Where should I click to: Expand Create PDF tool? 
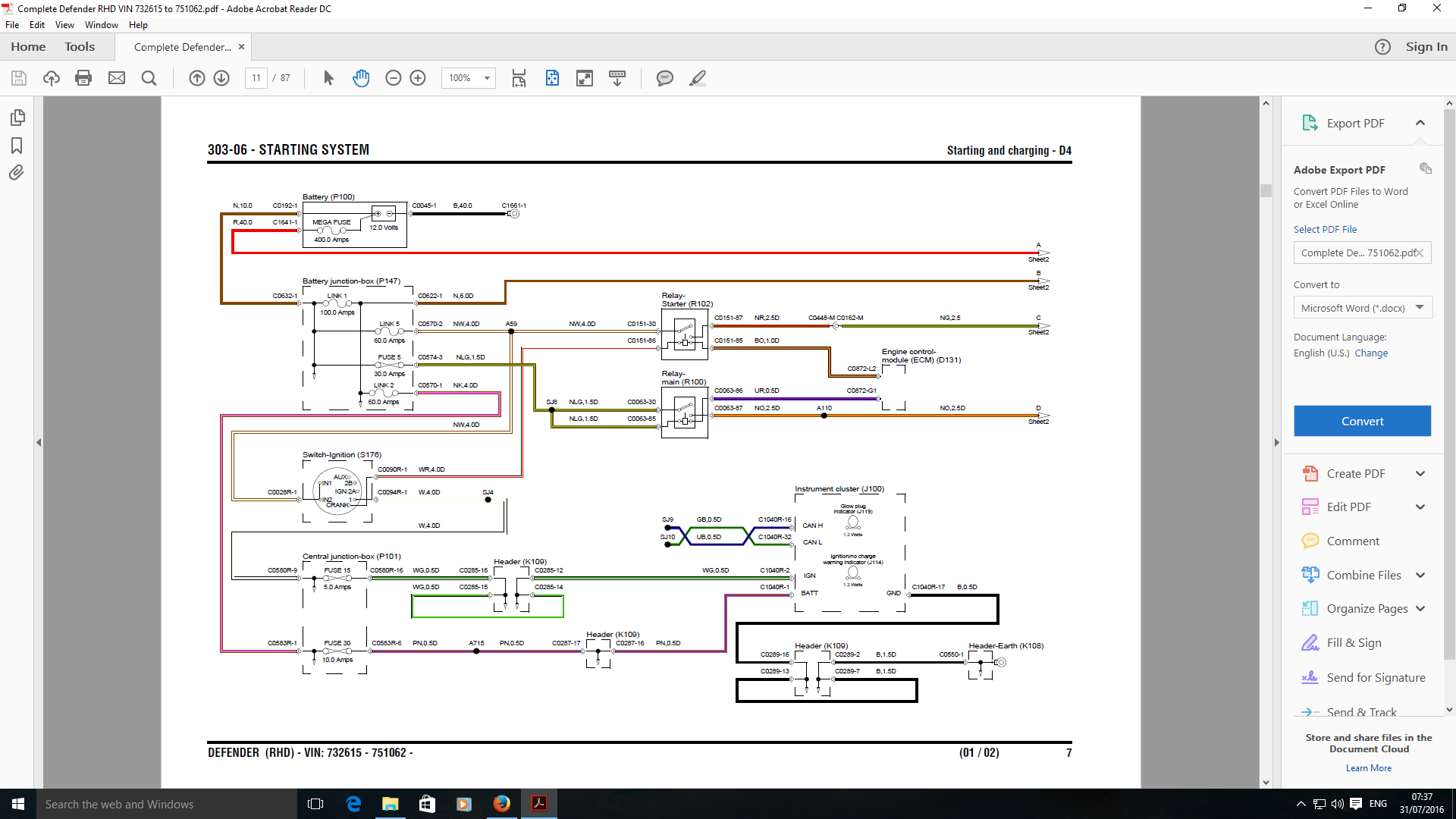point(1420,474)
